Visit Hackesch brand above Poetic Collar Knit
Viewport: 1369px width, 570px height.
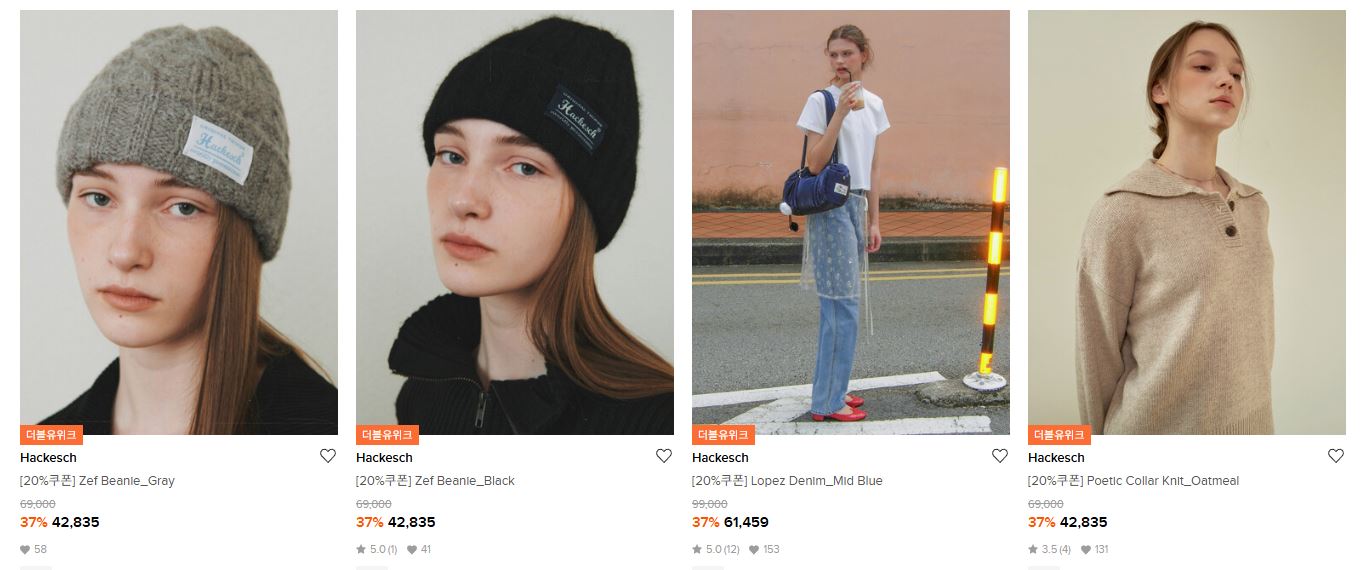point(1056,457)
